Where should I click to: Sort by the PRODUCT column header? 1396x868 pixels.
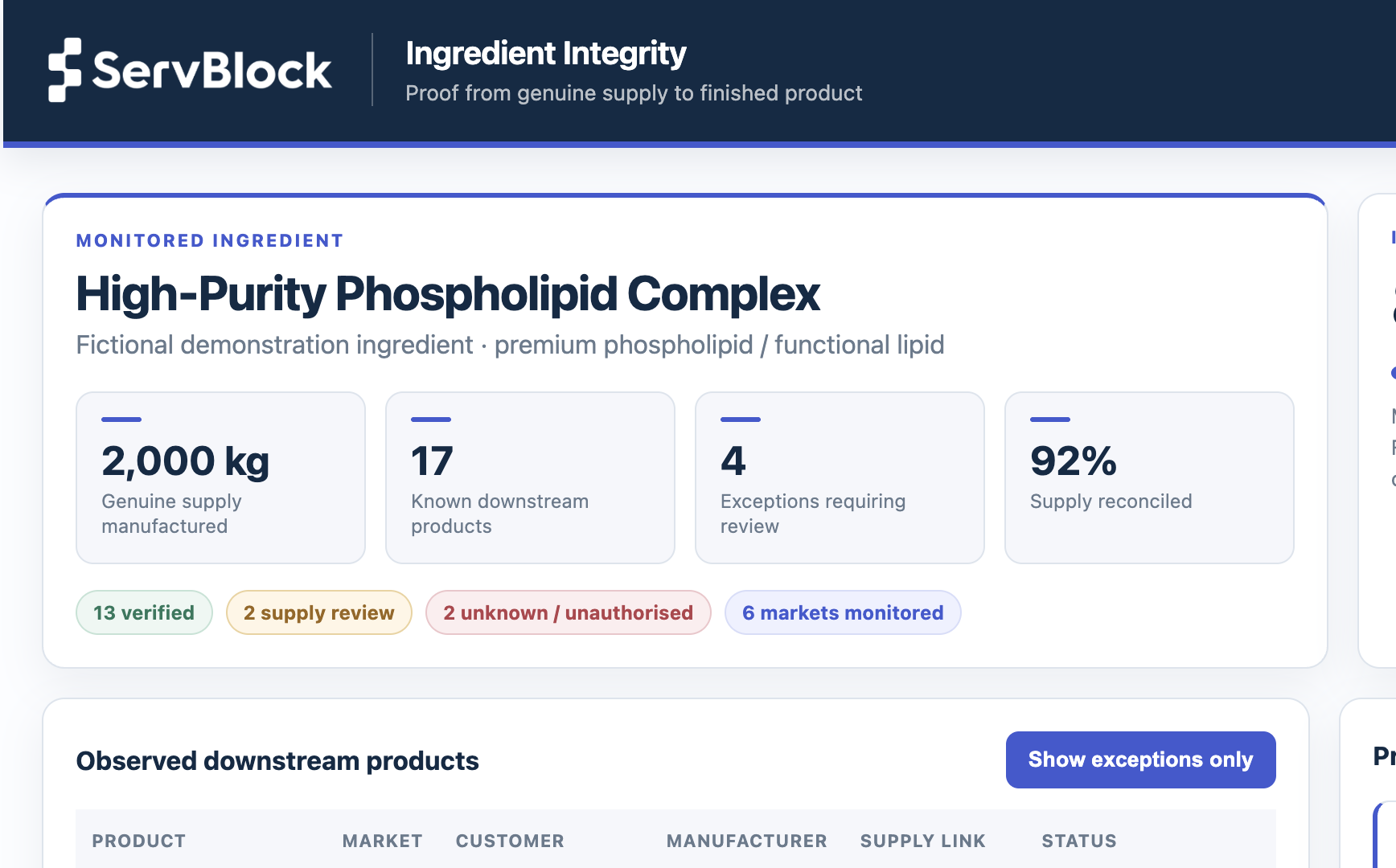point(139,841)
